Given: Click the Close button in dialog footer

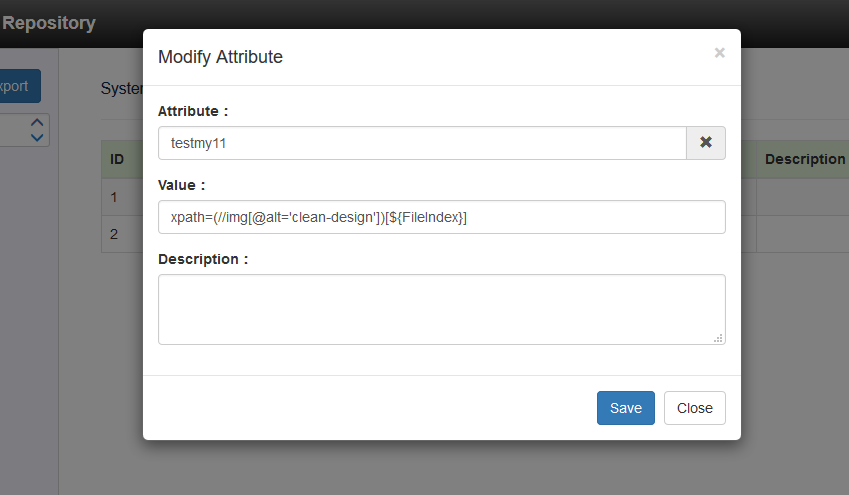Looking at the screenshot, I should coord(695,408).
